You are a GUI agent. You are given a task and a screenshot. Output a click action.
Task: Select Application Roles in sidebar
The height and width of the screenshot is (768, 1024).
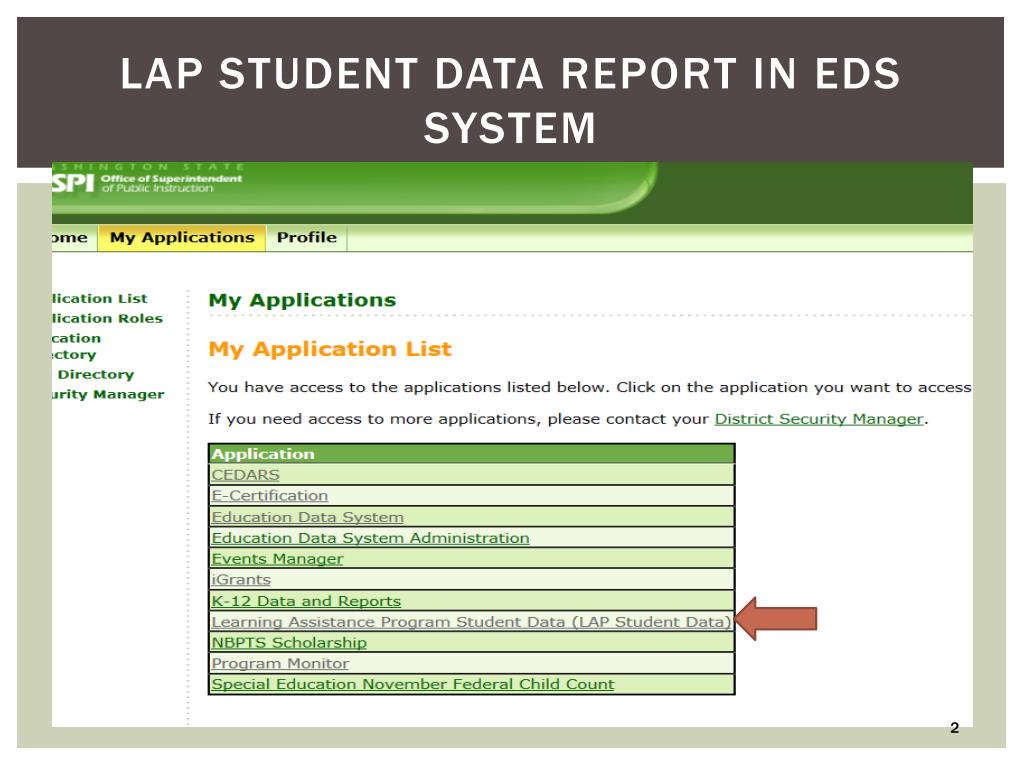coord(107,318)
